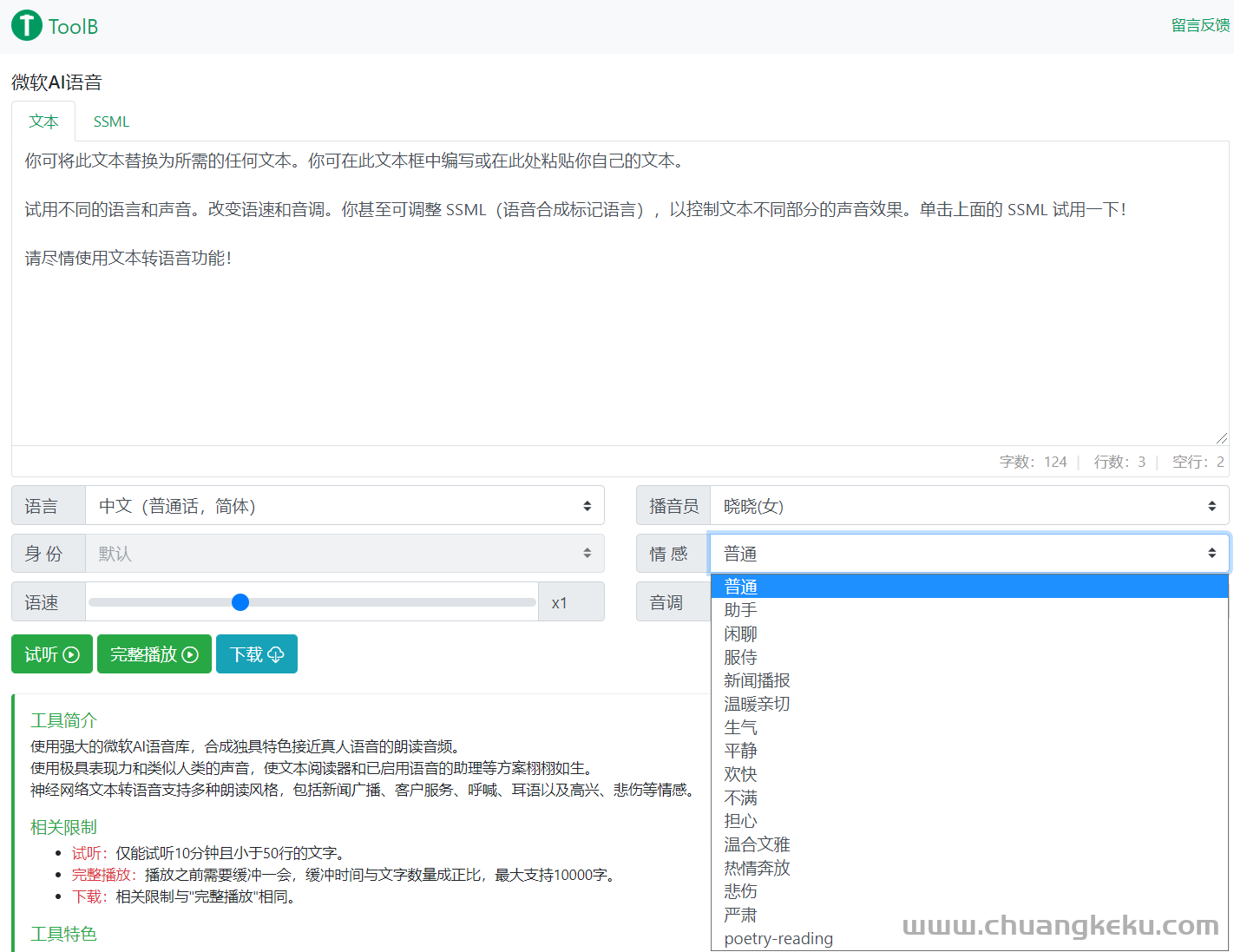Select 平静 emotion option
The image size is (1234, 952).
tap(969, 751)
